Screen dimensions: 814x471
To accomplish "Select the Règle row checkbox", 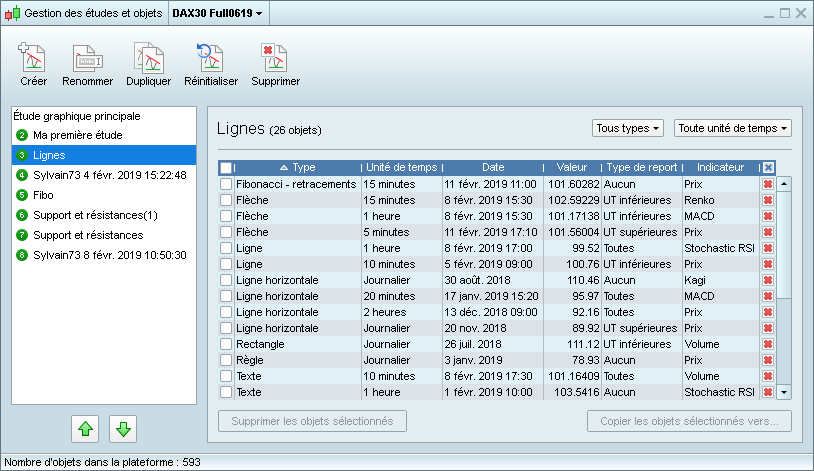I will [x=226, y=360].
